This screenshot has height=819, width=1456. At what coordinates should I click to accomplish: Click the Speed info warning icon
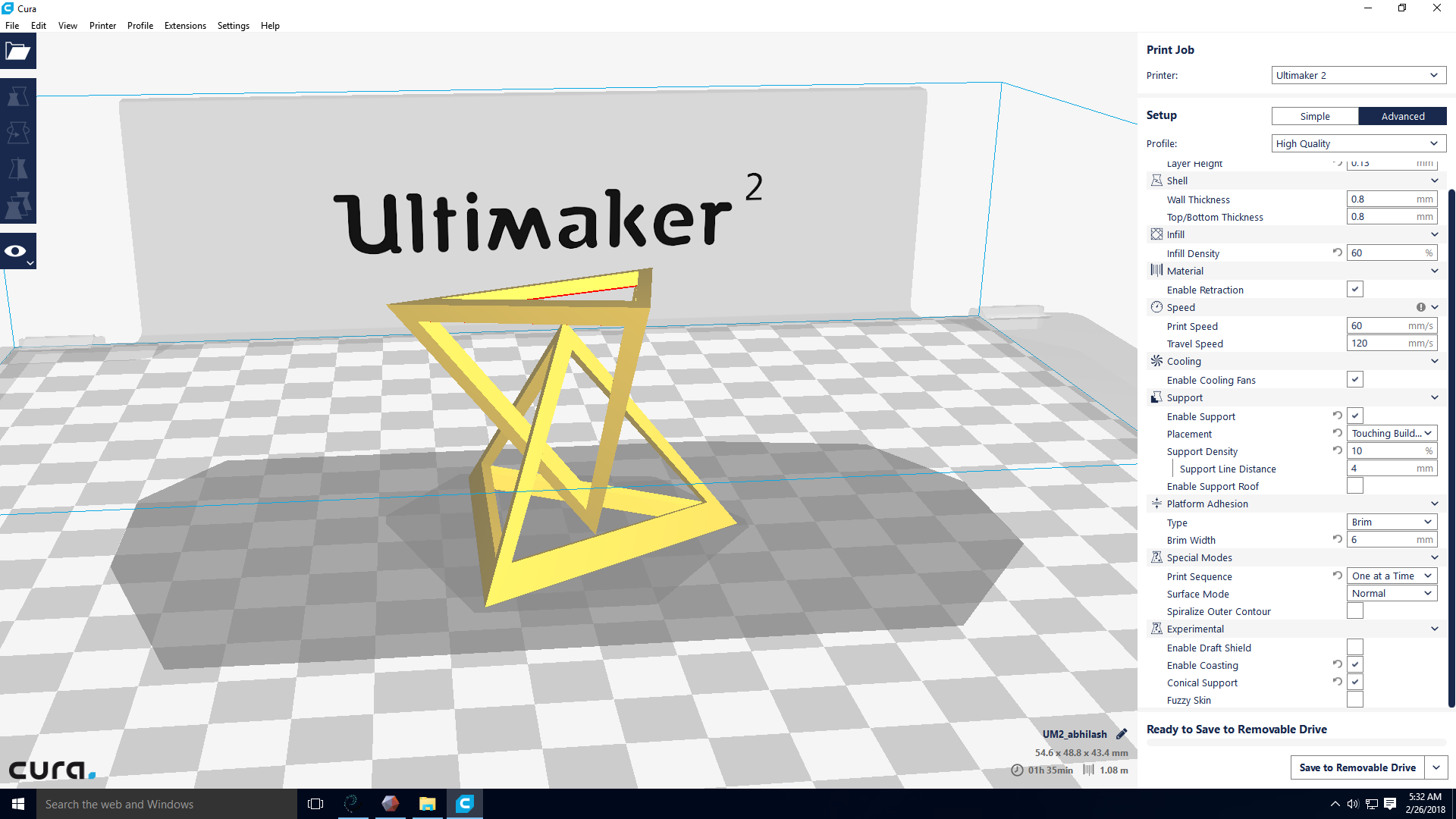point(1420,307)
